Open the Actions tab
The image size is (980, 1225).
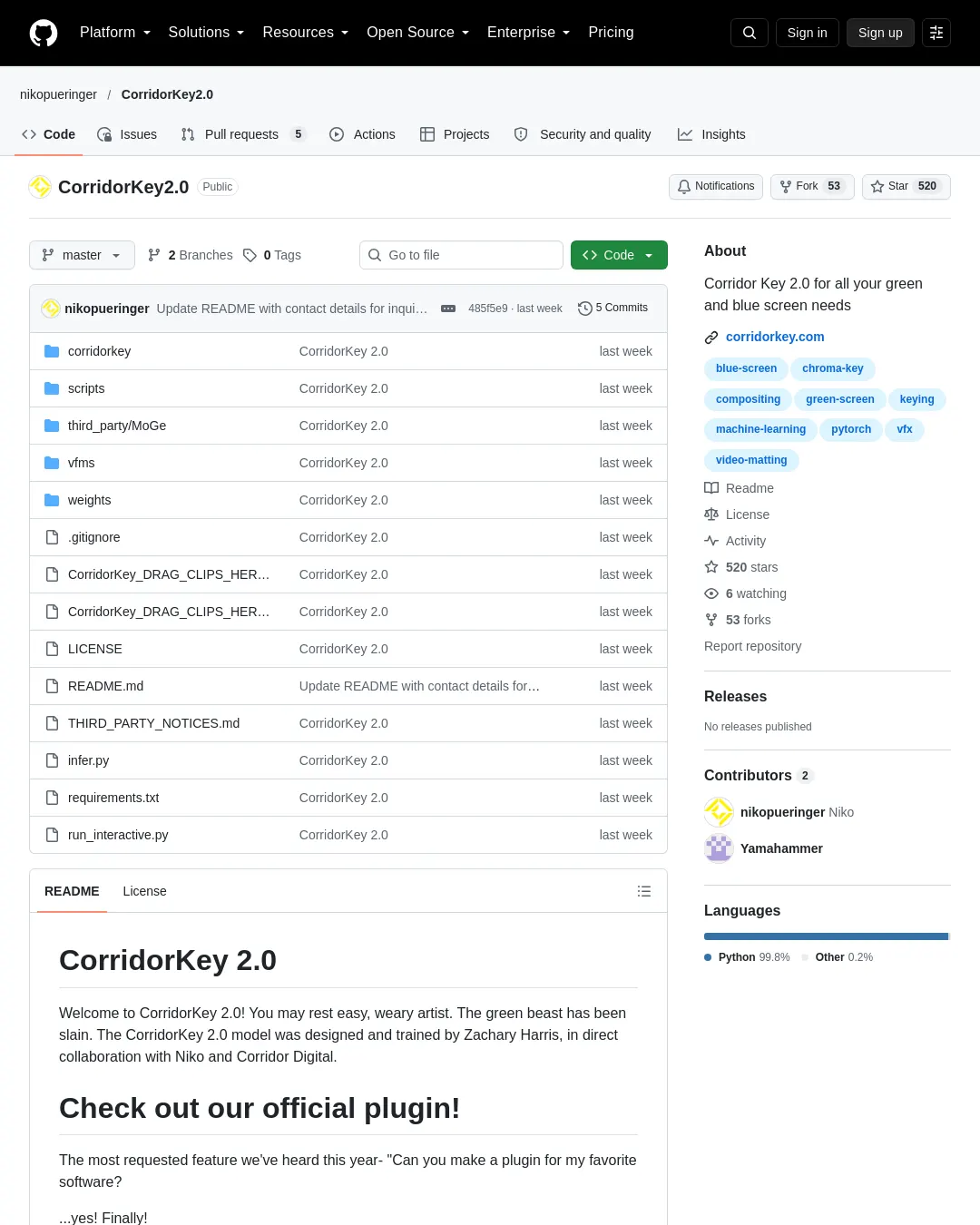click(362, 134)
